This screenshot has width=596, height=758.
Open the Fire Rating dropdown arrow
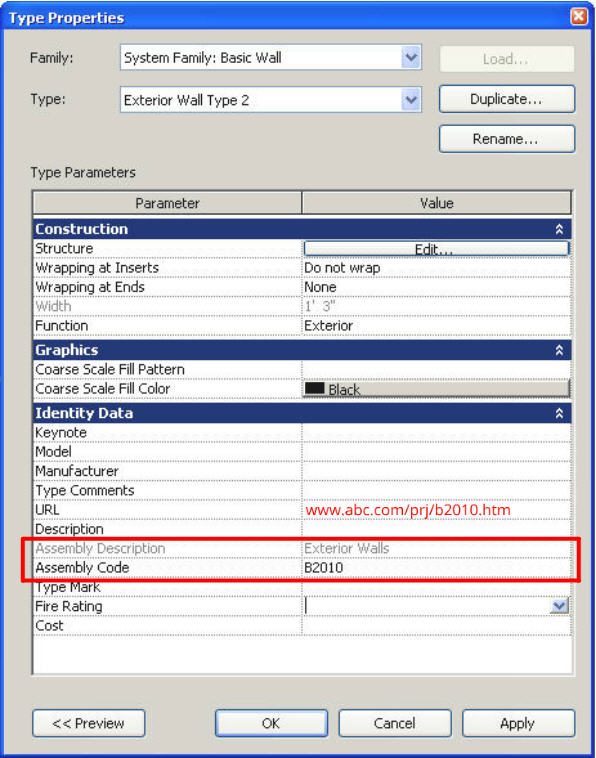[559, 606]
